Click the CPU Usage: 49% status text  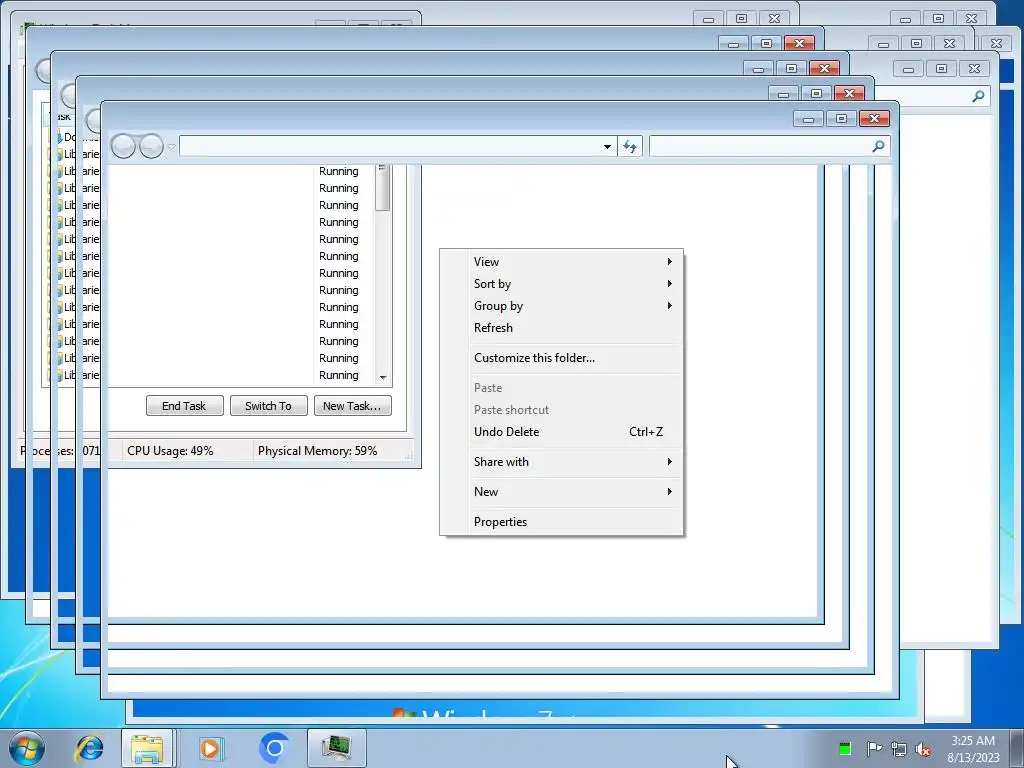tap(170, 451)
